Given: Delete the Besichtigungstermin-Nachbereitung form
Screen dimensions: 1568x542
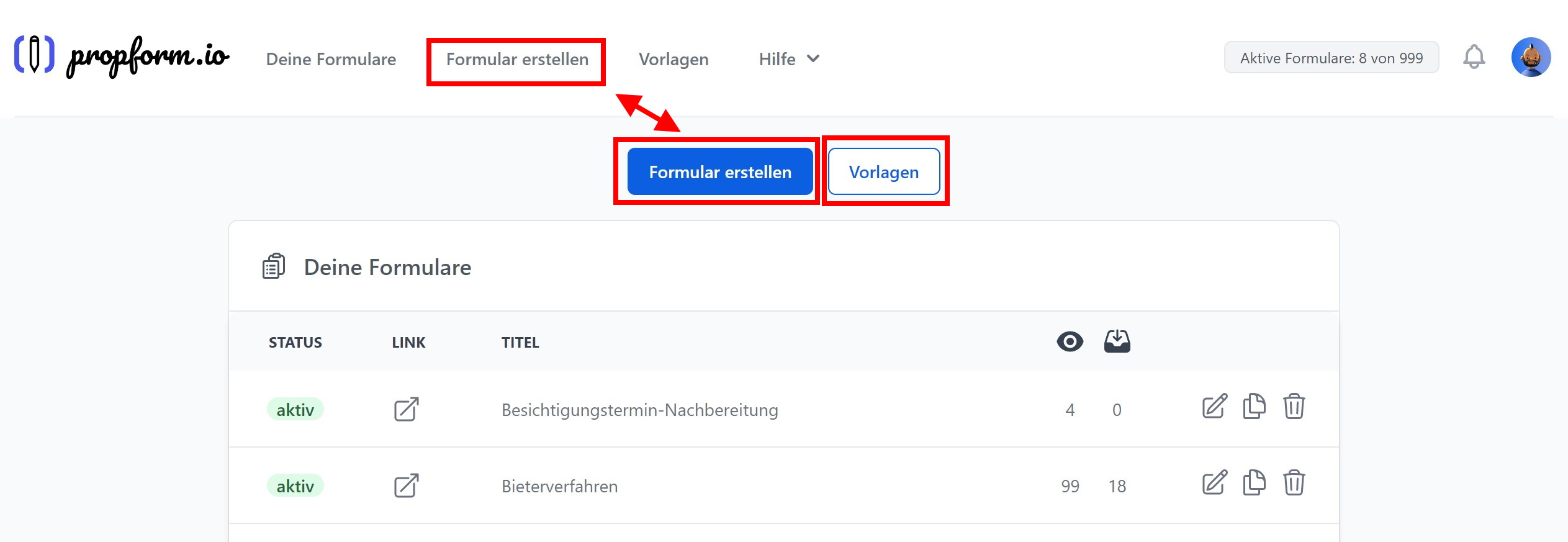Looking at the screenshot, I should [1294, 407].
